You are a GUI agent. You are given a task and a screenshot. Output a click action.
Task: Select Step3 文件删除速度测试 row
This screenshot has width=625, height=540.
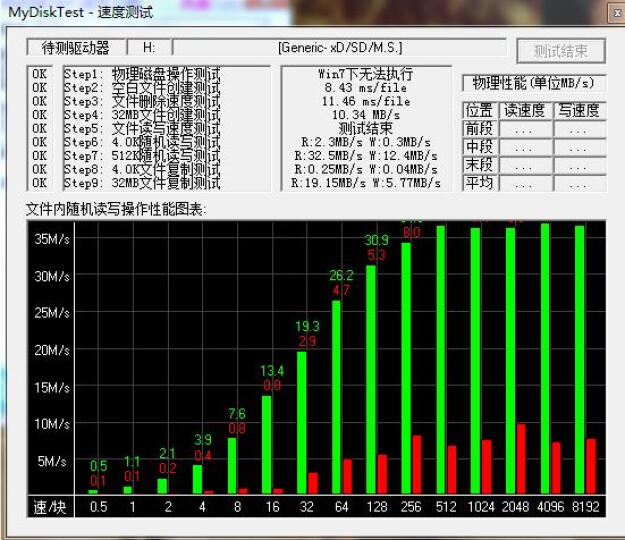pyautogui.click(x=142, y=101)
